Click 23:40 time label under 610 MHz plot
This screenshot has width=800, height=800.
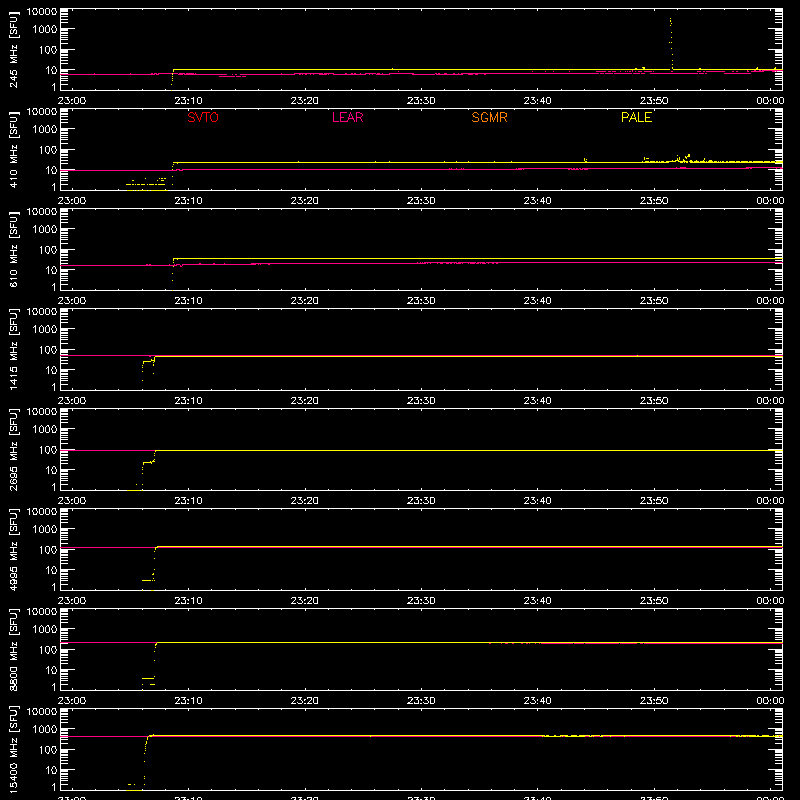tap(537, 301)
